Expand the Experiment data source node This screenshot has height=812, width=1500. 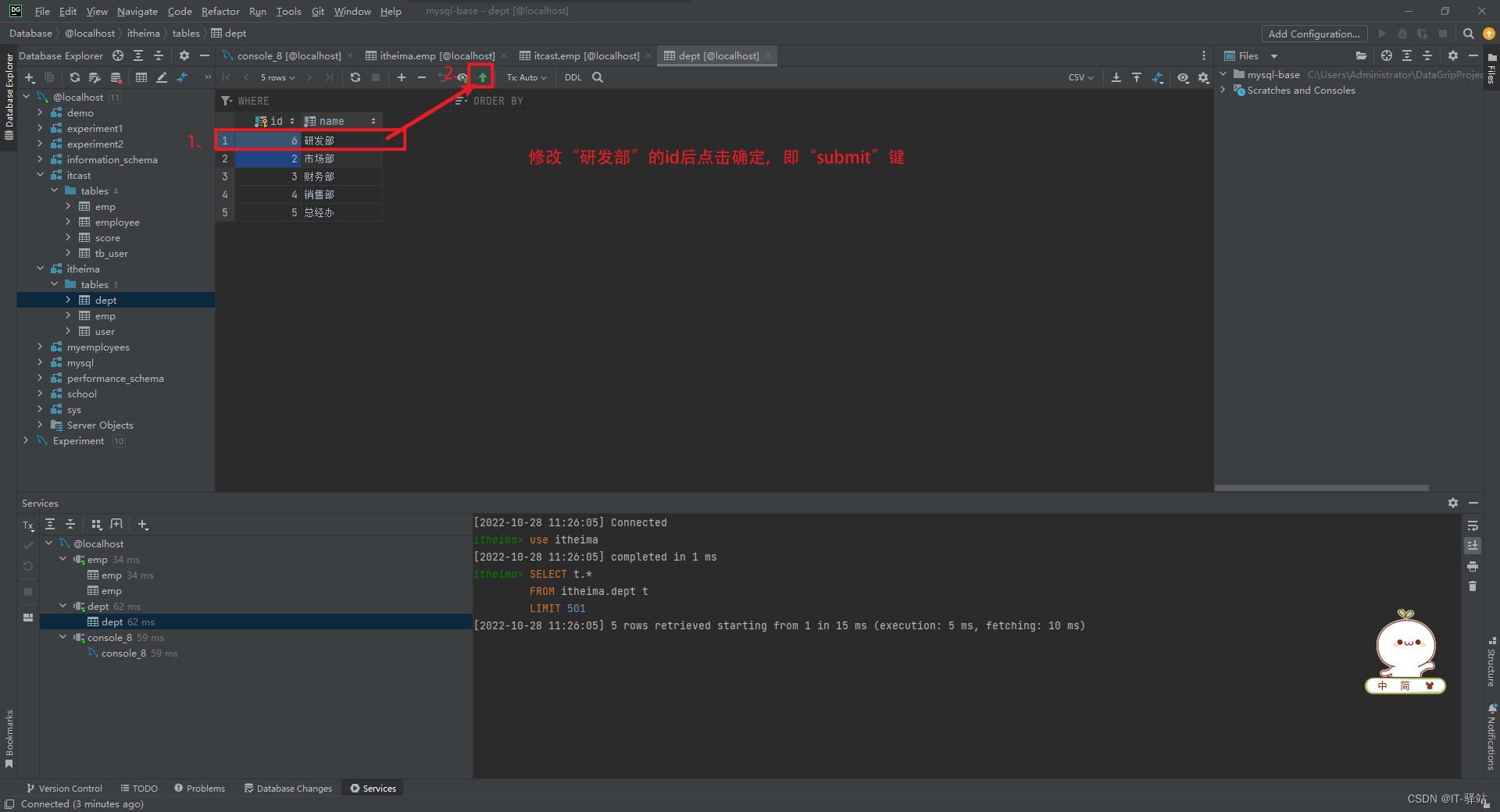(x=27, y=440)
